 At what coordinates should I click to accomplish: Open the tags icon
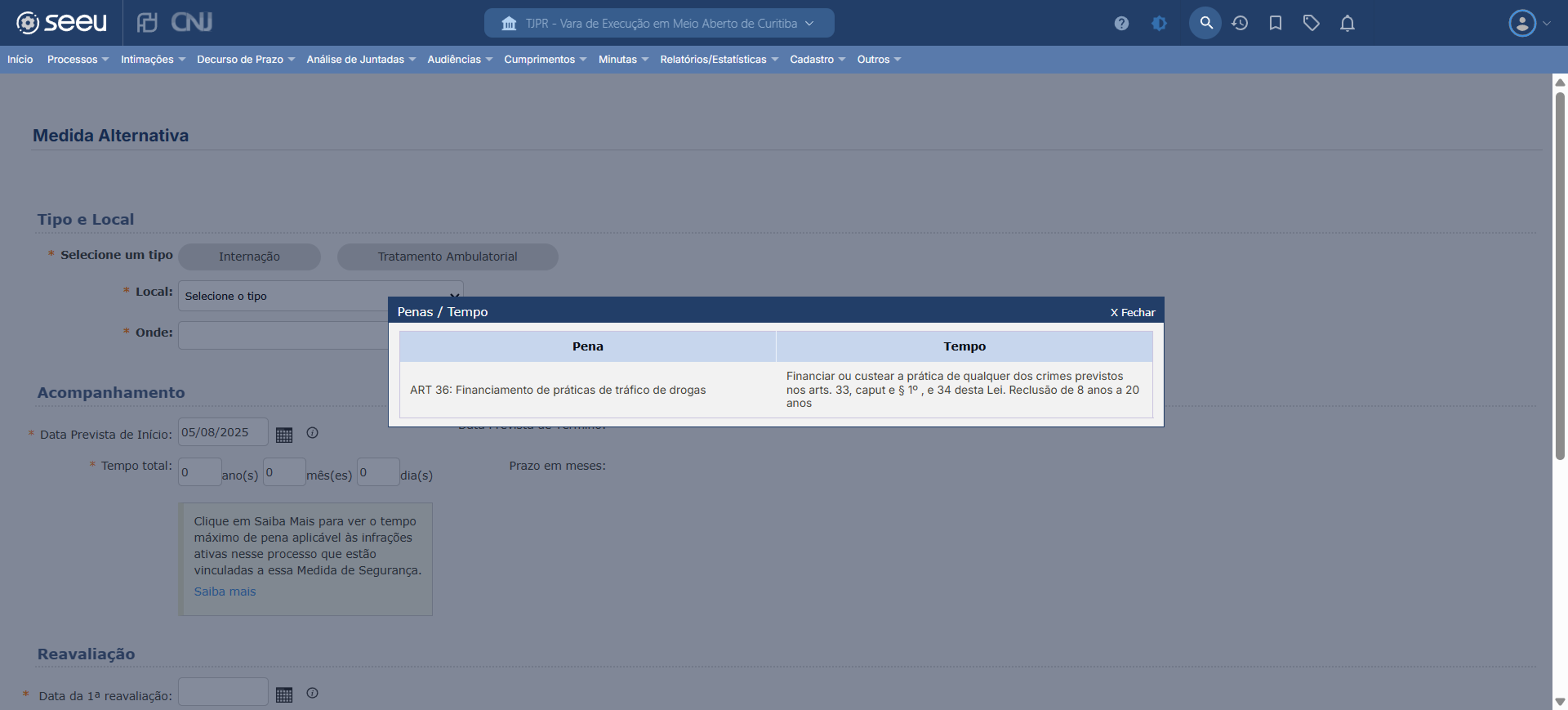click(1311, 23)
